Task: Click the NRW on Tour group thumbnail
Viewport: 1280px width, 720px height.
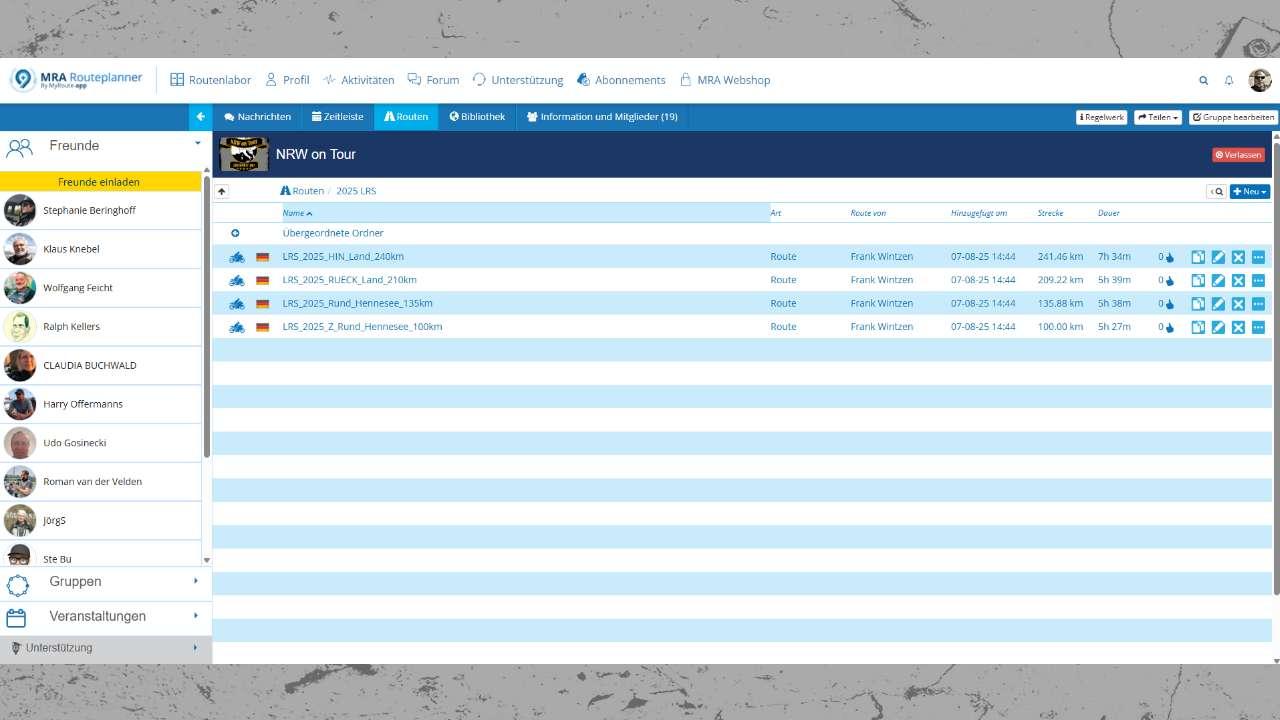Action: click(x=243, y=154)
